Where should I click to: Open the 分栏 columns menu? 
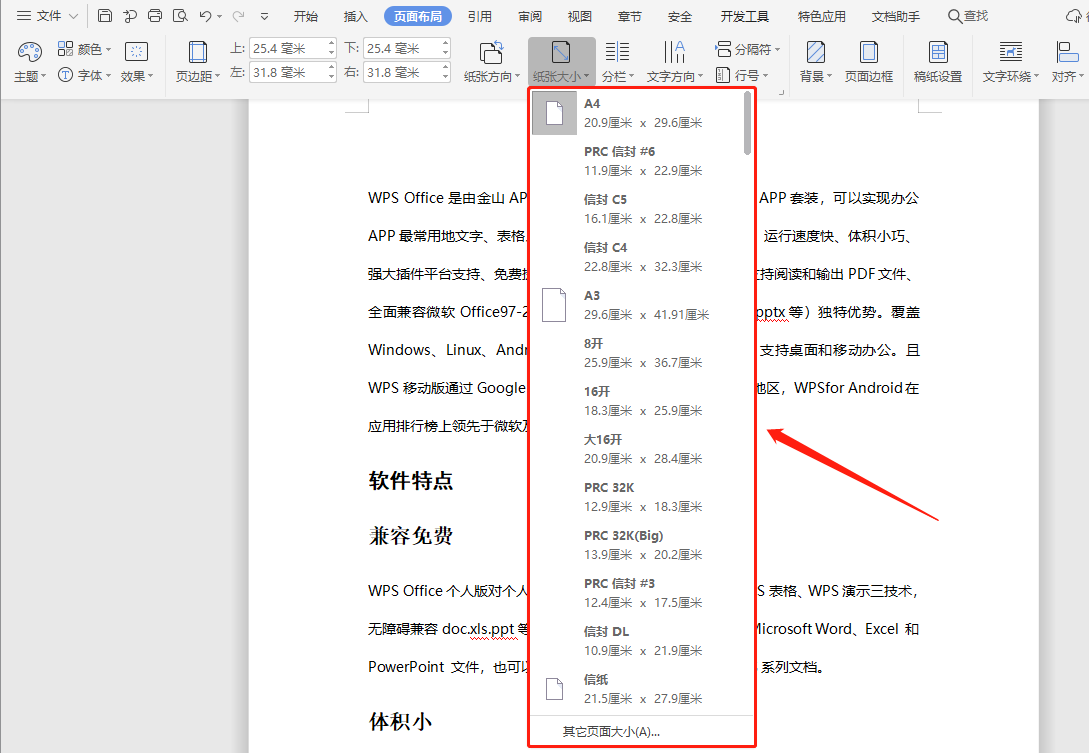pos(617,61)
